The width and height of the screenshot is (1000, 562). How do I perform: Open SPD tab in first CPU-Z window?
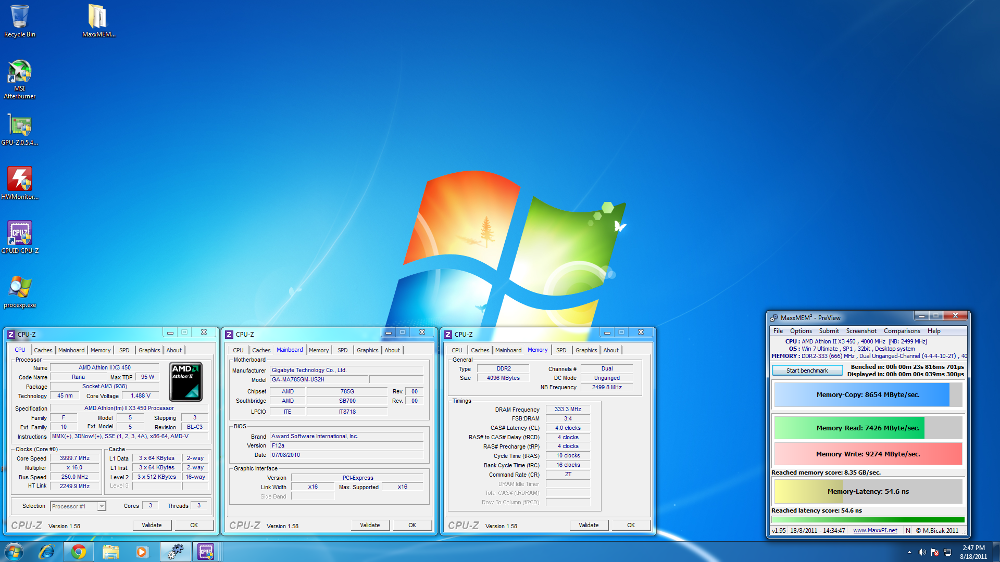[x=124, y=350]
